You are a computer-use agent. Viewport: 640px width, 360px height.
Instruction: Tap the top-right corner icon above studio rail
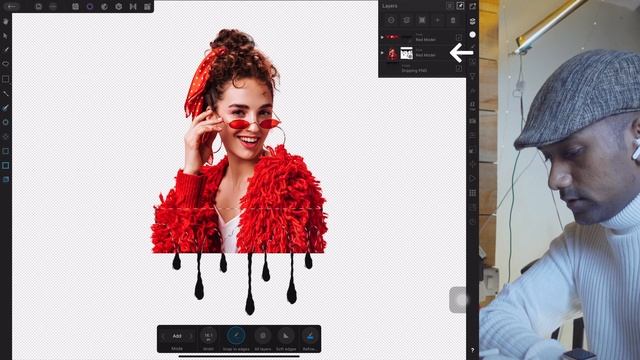coord(473,6)
